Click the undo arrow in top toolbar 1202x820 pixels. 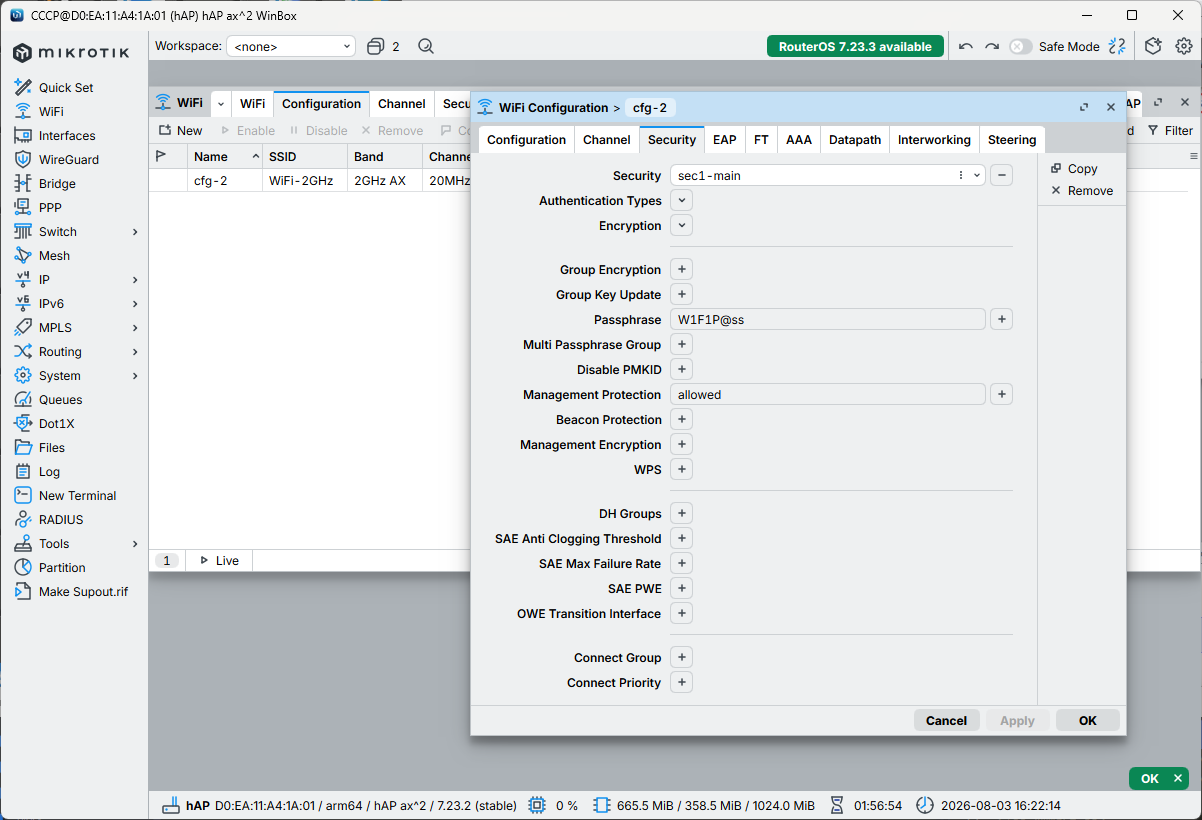click(x=965, y=46)
